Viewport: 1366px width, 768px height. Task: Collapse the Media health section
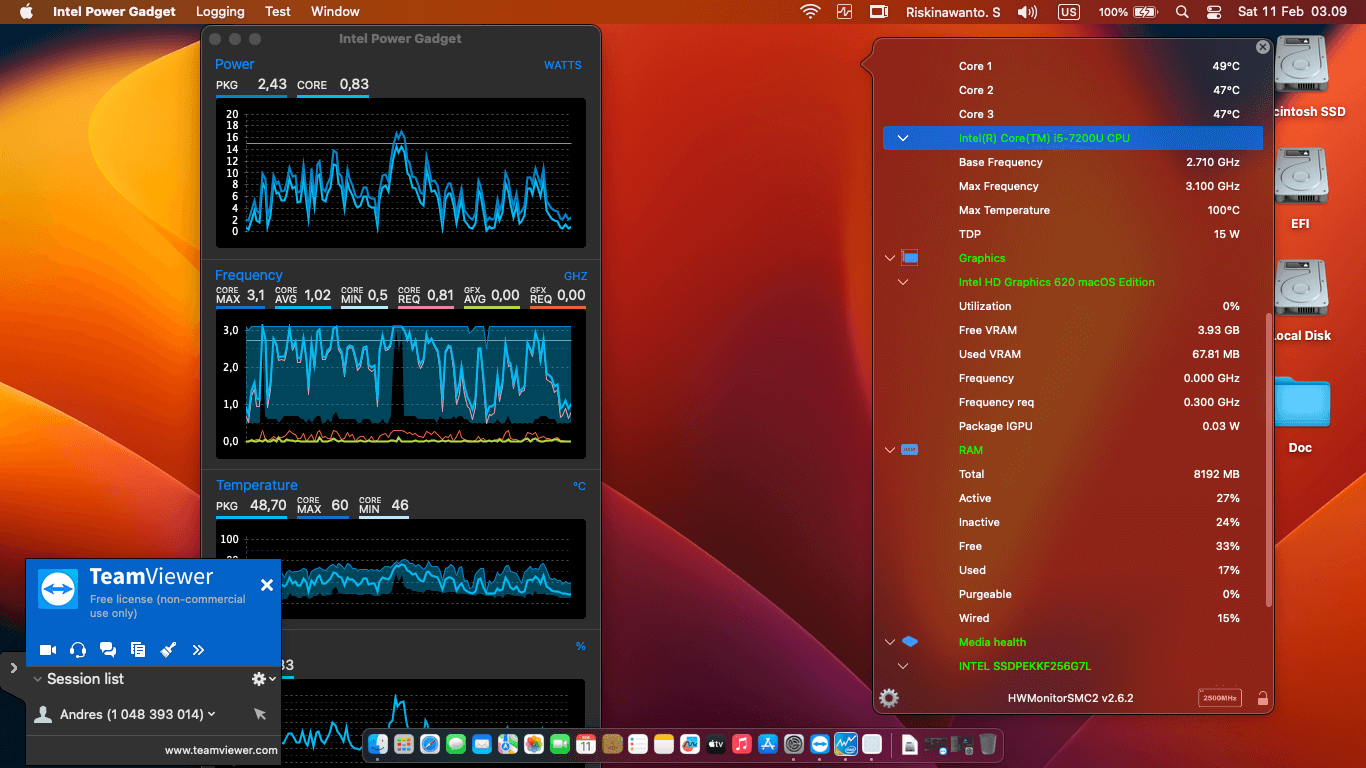coord(889,642)
